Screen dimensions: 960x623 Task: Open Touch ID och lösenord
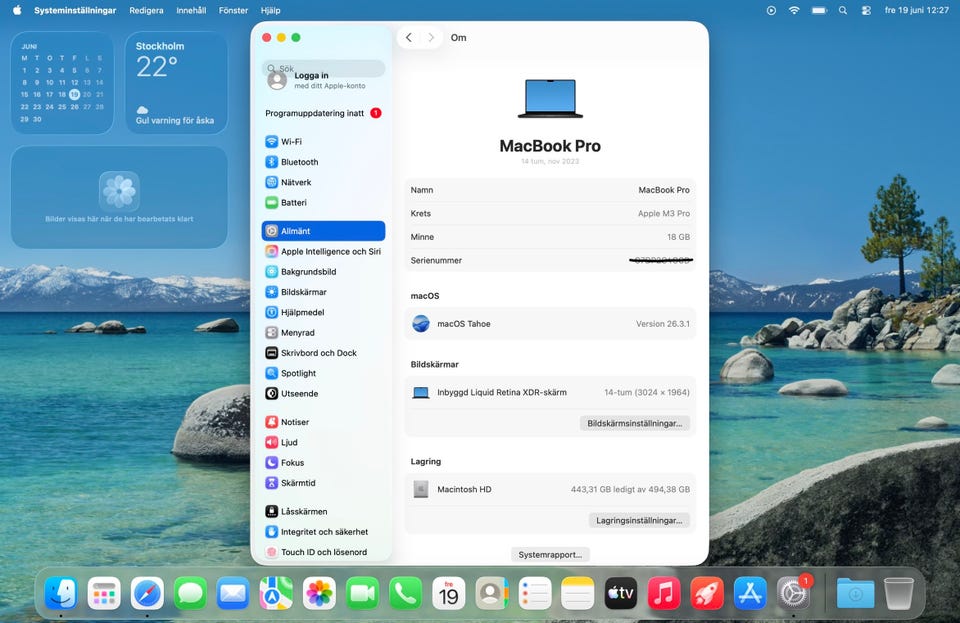pyautogui.click(x=323, y=551)
